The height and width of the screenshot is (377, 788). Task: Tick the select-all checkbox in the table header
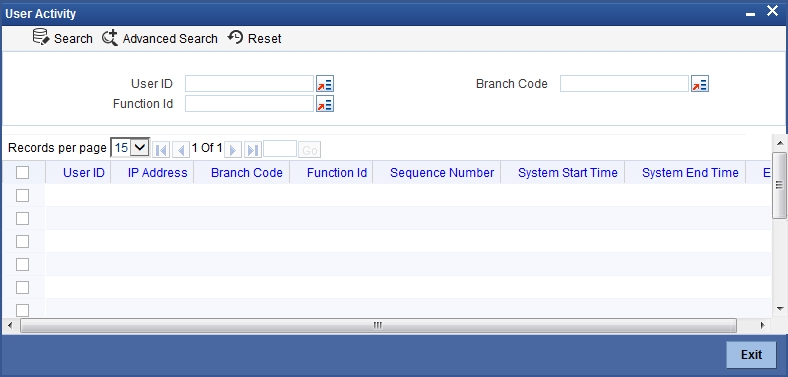tap(23, 173)
